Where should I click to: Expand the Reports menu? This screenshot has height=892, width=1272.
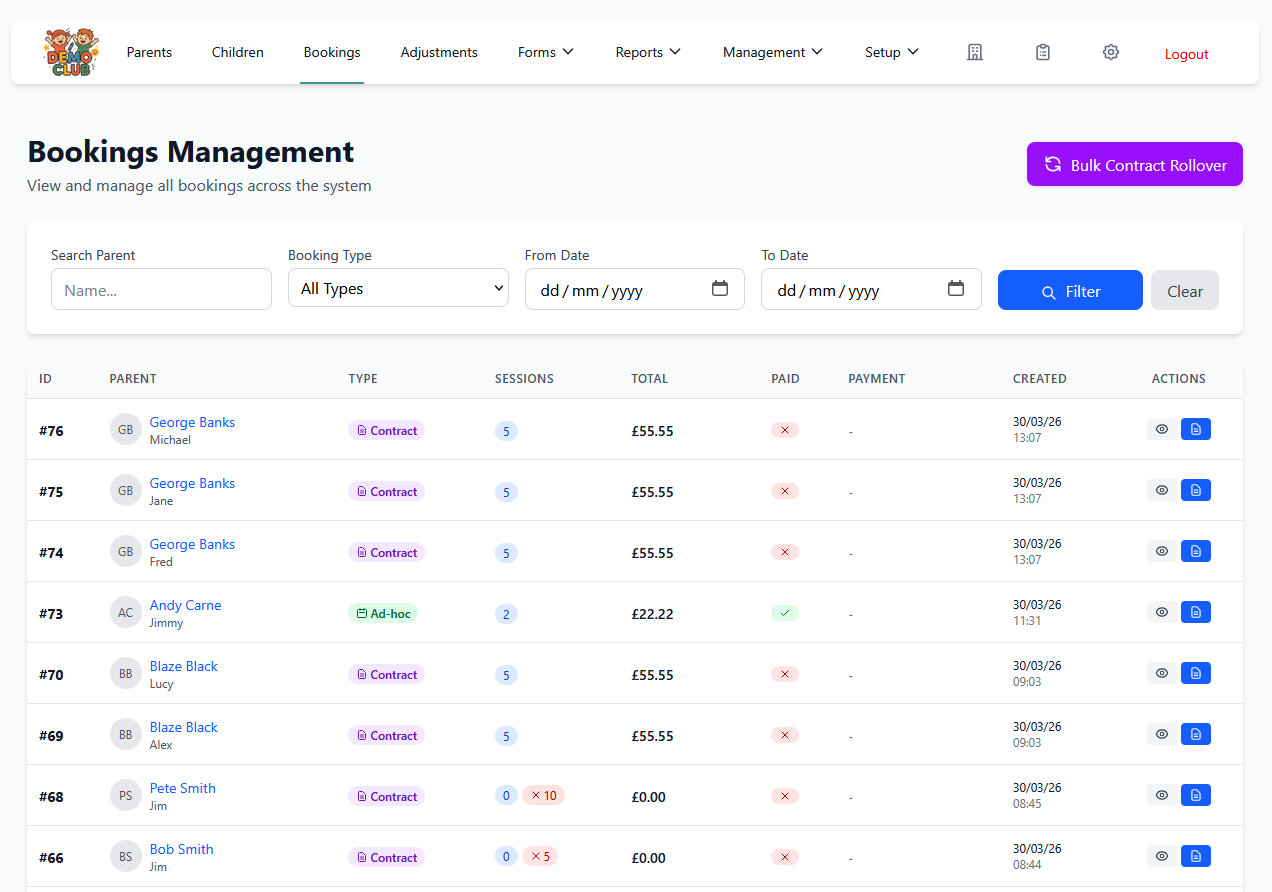pos(648,52)
